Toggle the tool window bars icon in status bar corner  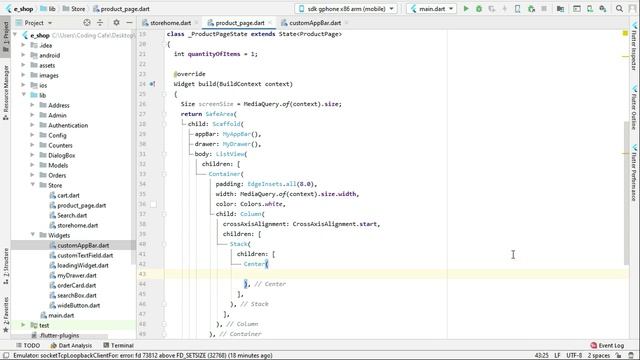click(x=6, y=356)
